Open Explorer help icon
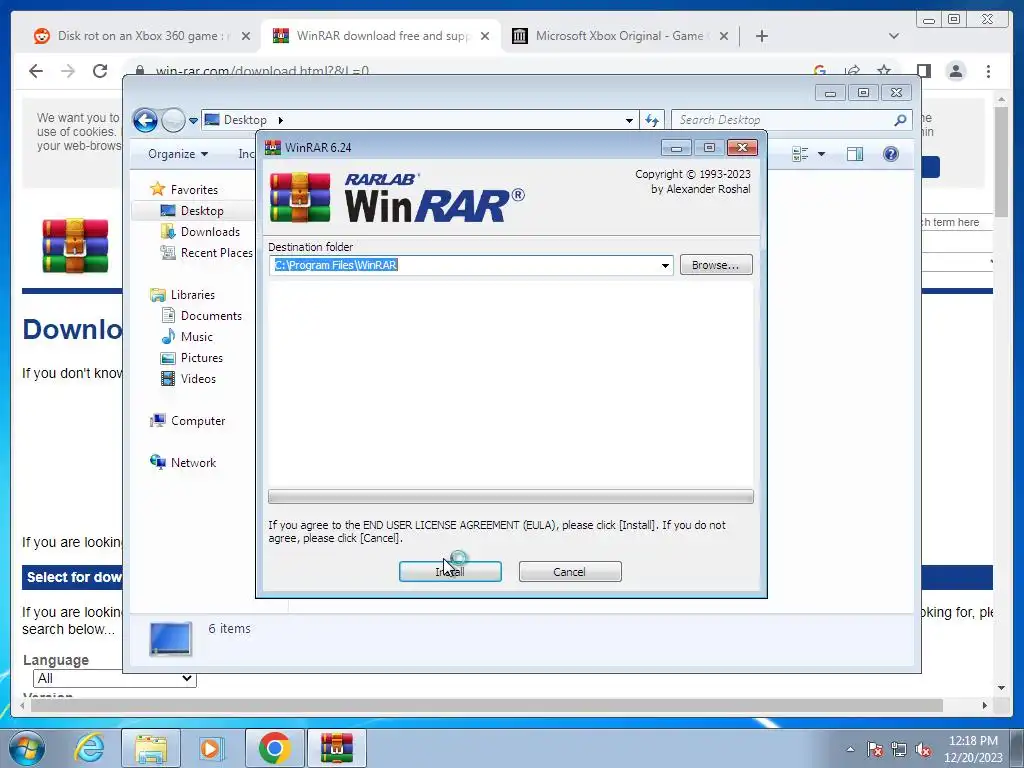 coord(891,154)
